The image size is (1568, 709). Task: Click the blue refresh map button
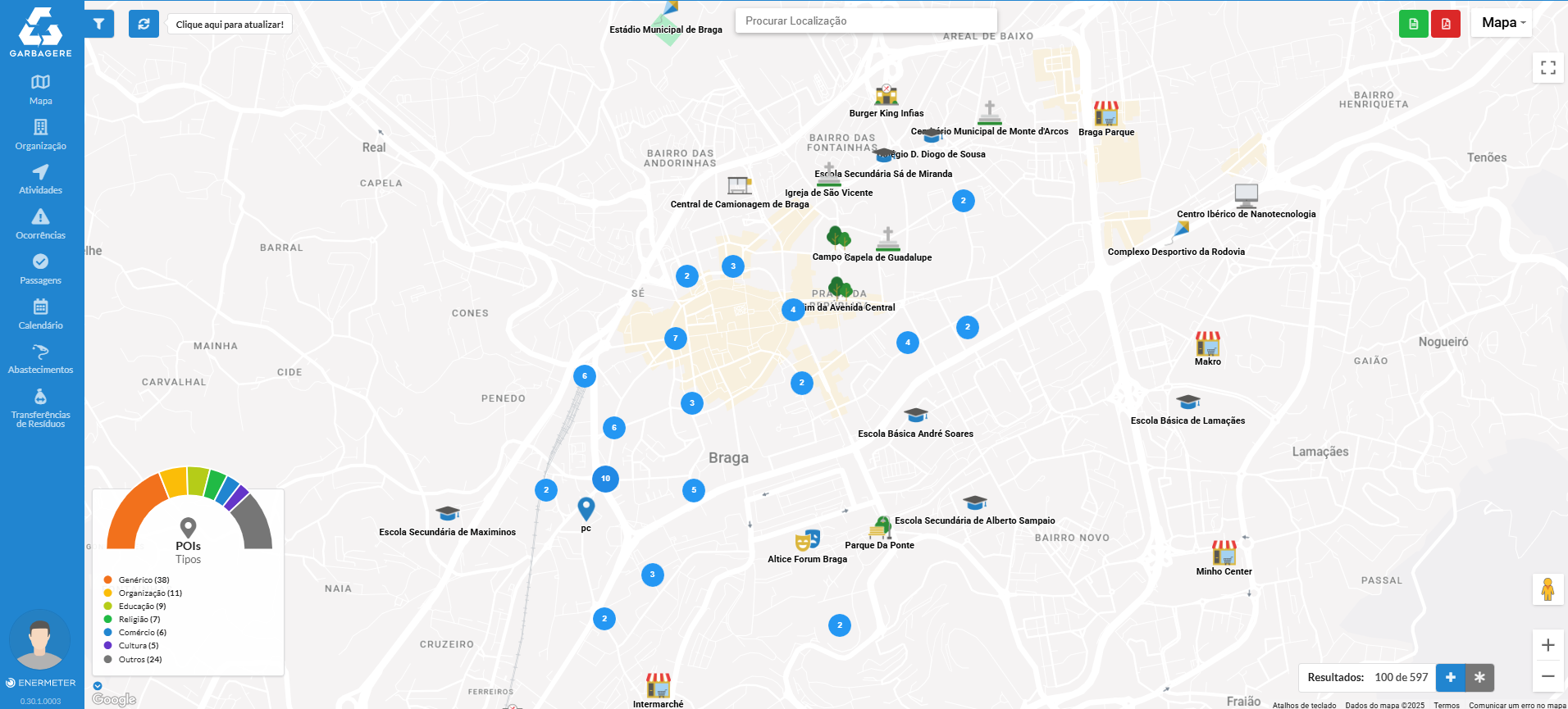[x=144, y=24]
